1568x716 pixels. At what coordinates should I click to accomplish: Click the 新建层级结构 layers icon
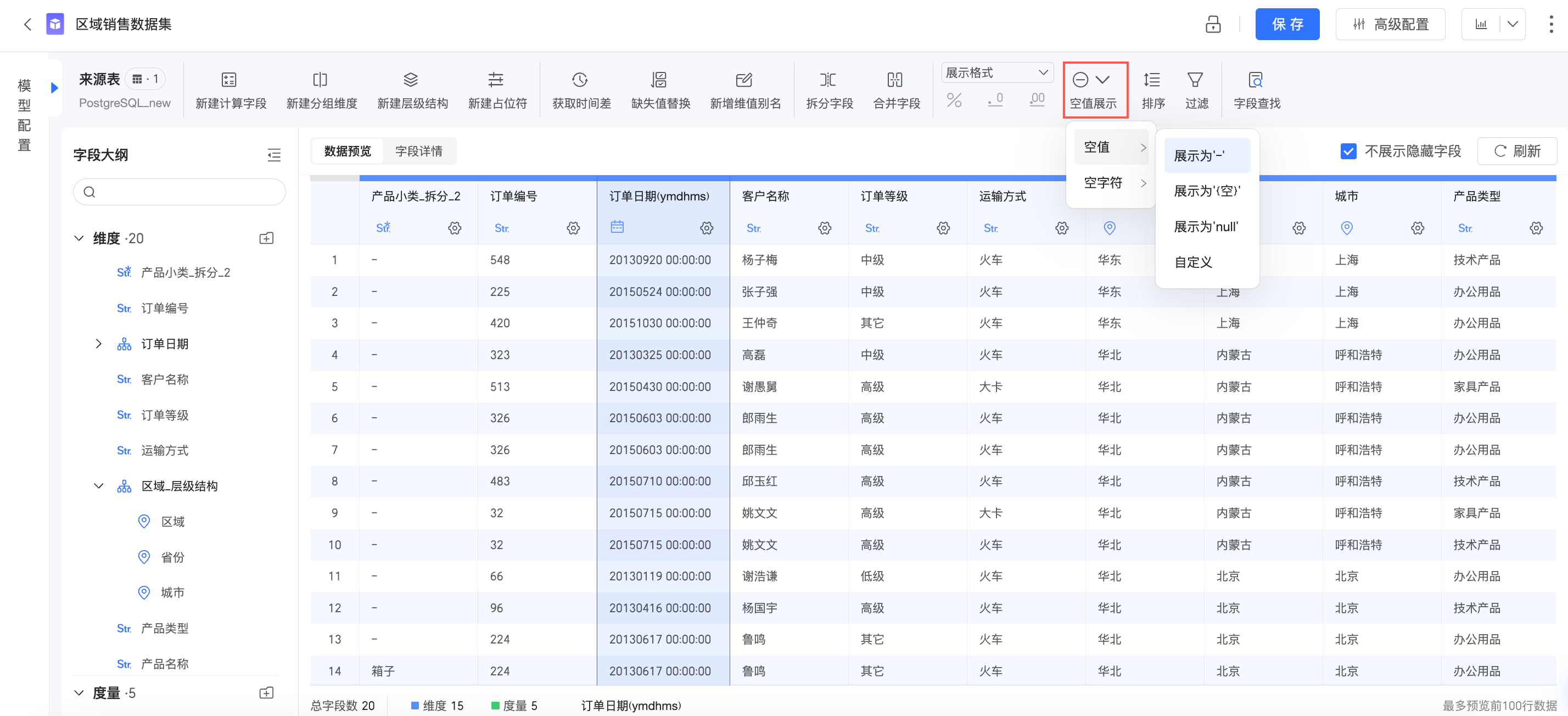click(x=411, y=80)
